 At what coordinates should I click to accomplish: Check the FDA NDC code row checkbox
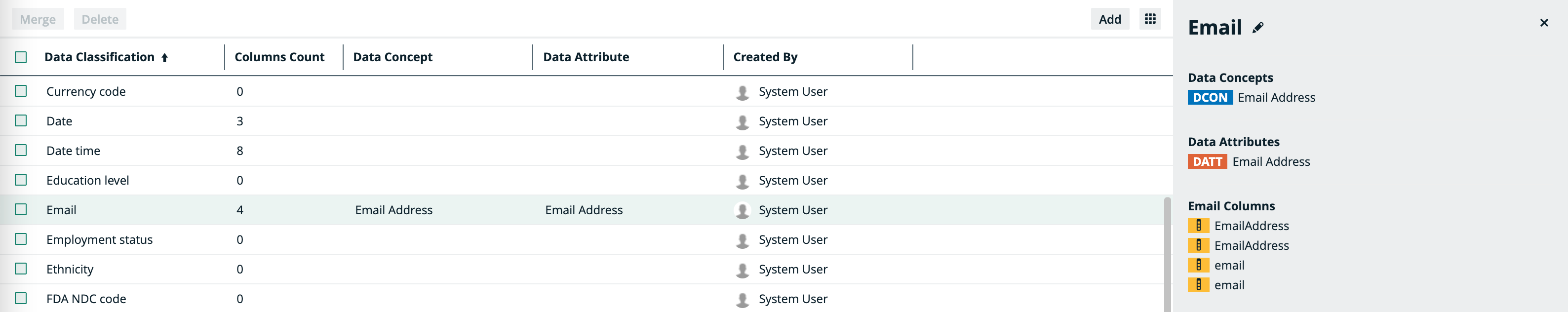pyautogui.click(x=21, y=298)
